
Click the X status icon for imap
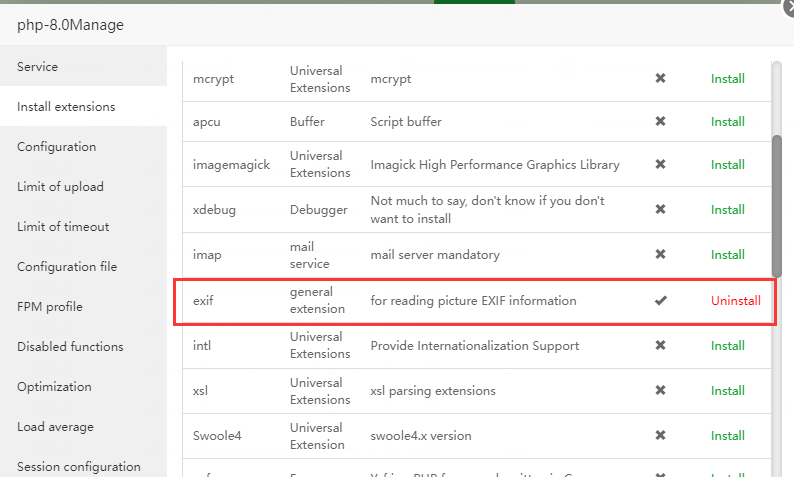coord(660,254)
